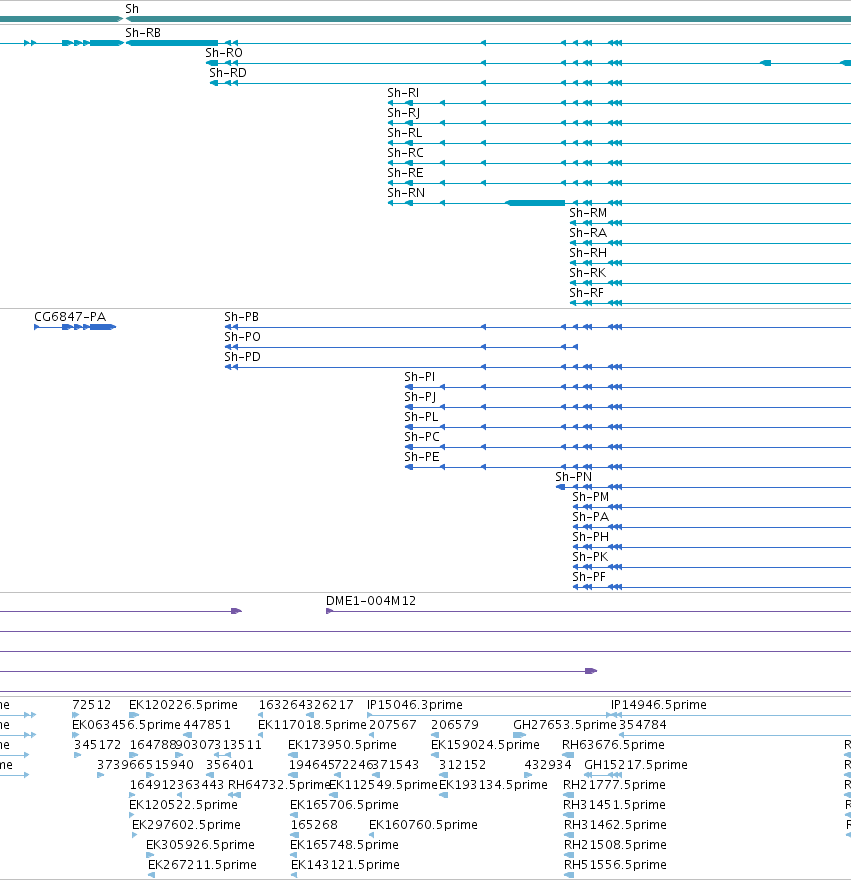851x880 pixels.
Task: Select the Sh-RA transcript label
Action: (x=588, y=233)
